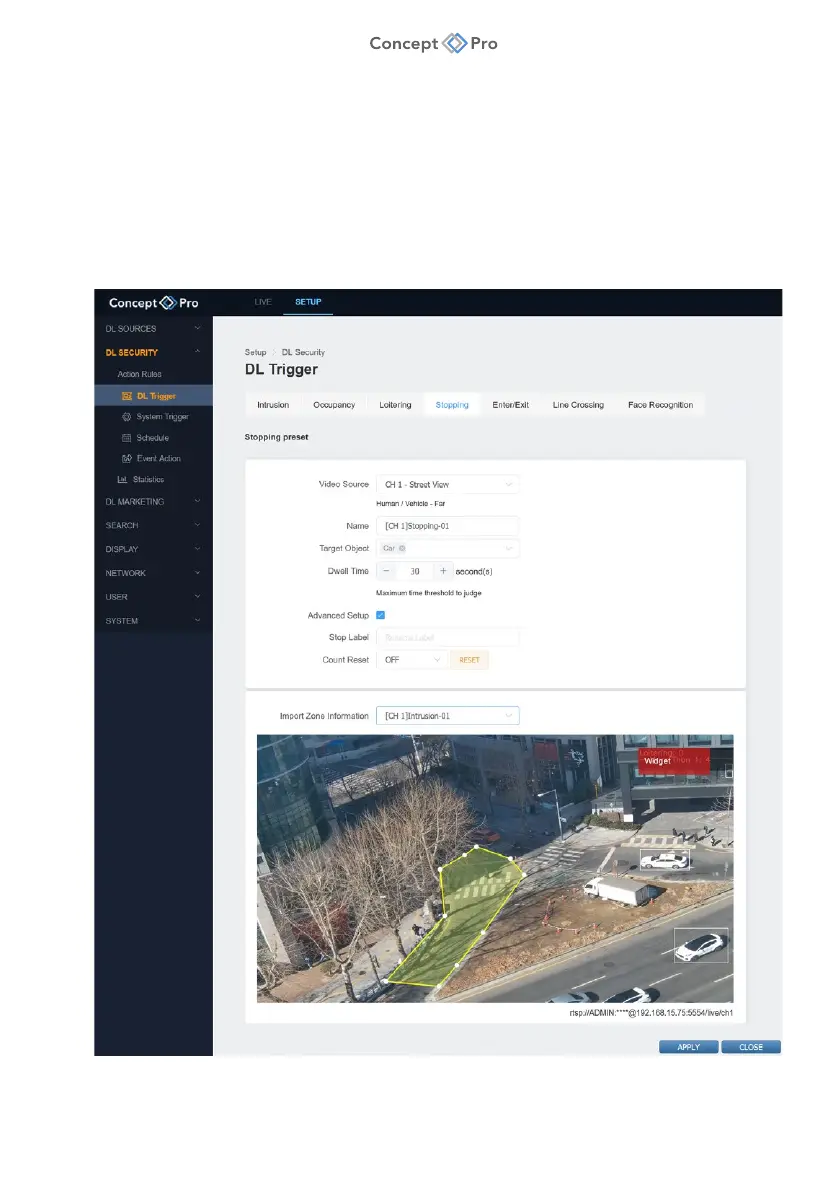
Task: Select the Occupancy tab
Action: [334, 405]
